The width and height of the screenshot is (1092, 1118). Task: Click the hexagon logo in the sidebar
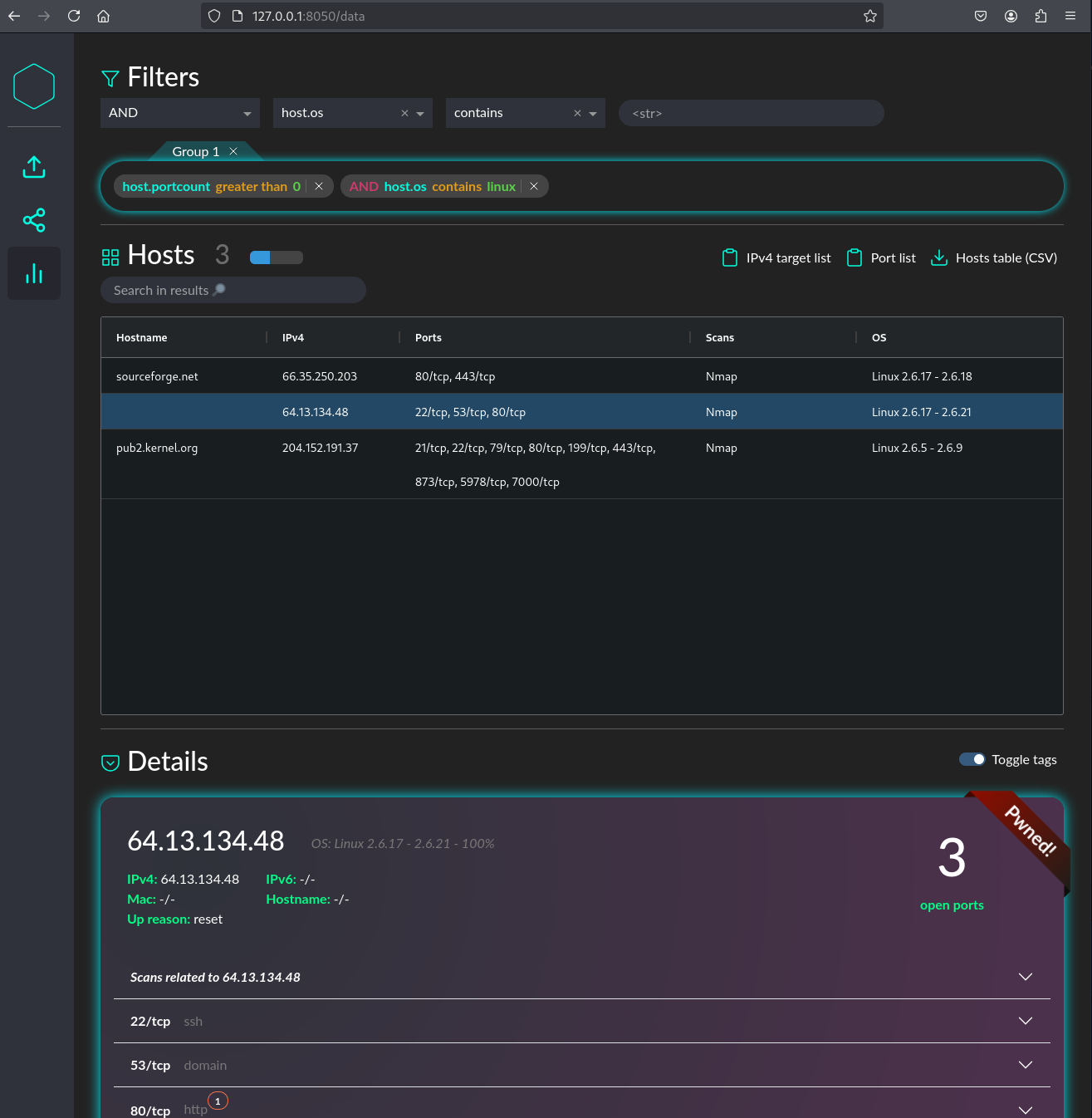tap(34, 86)
